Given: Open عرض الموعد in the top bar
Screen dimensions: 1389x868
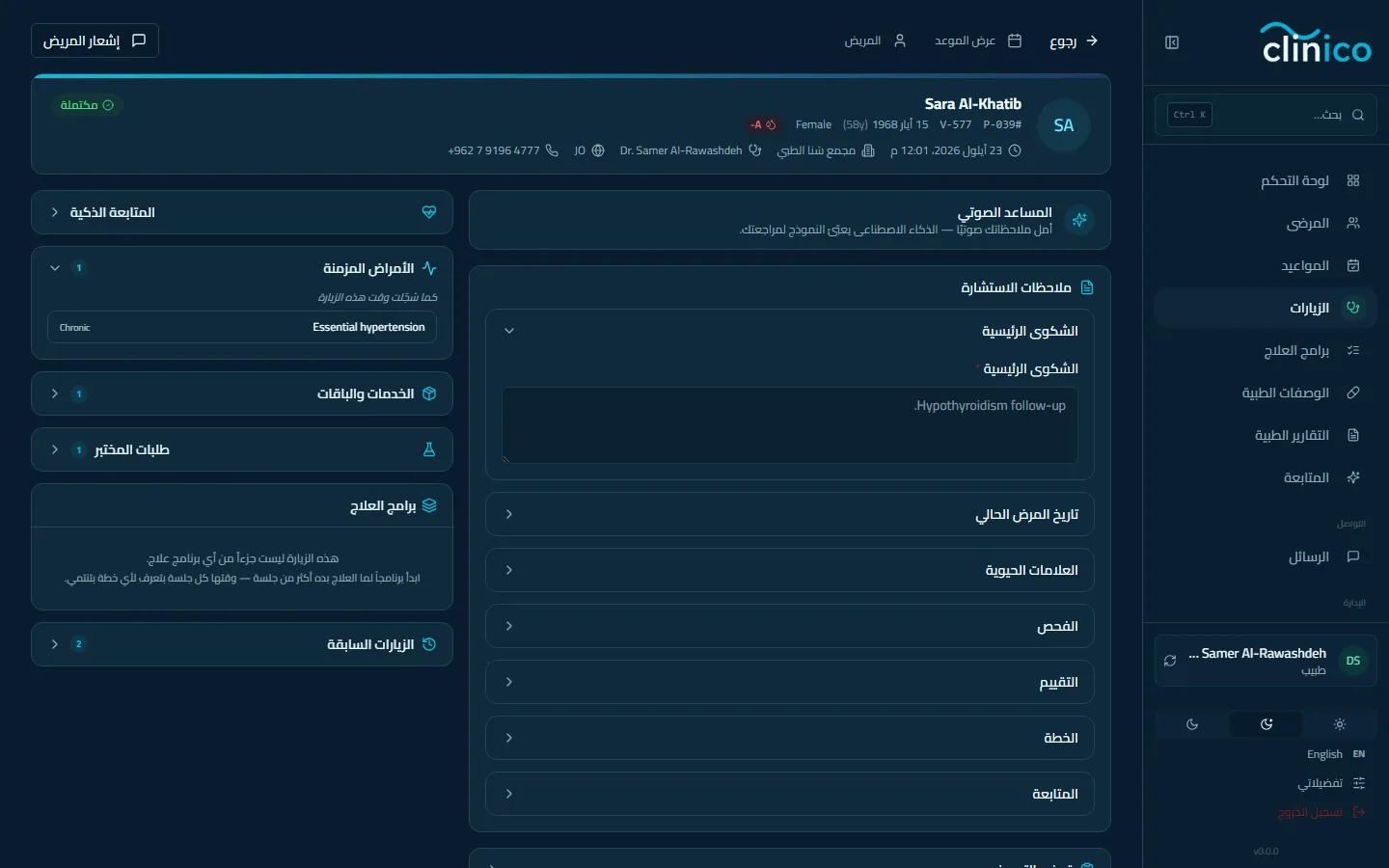Looking at the screenshot, I should pos(978,41).
